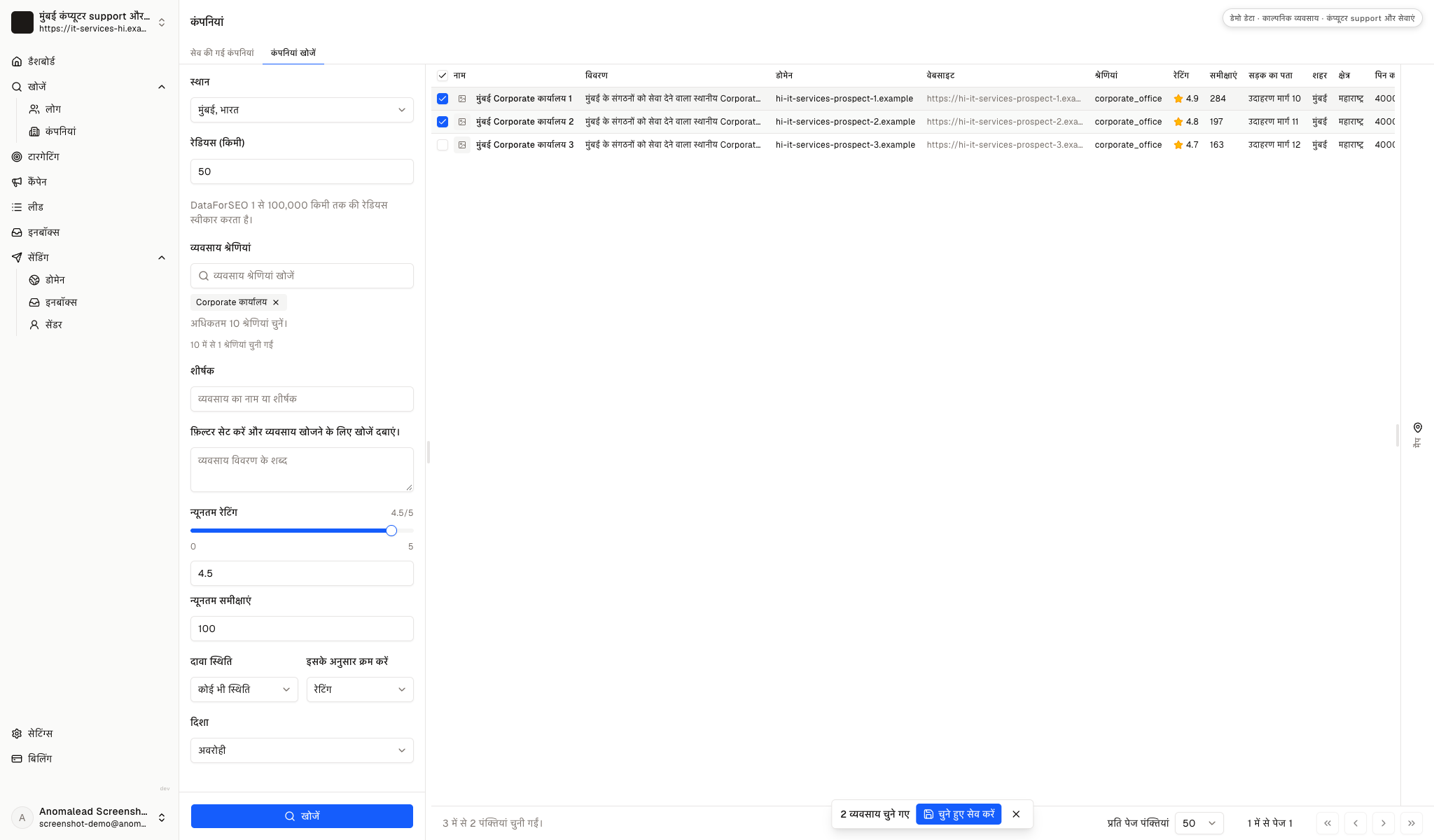Open the स्थान dropdown मुंबई, भारत
The height and width of the screenshot is (840, 1434).
click(x=302, y=110)
